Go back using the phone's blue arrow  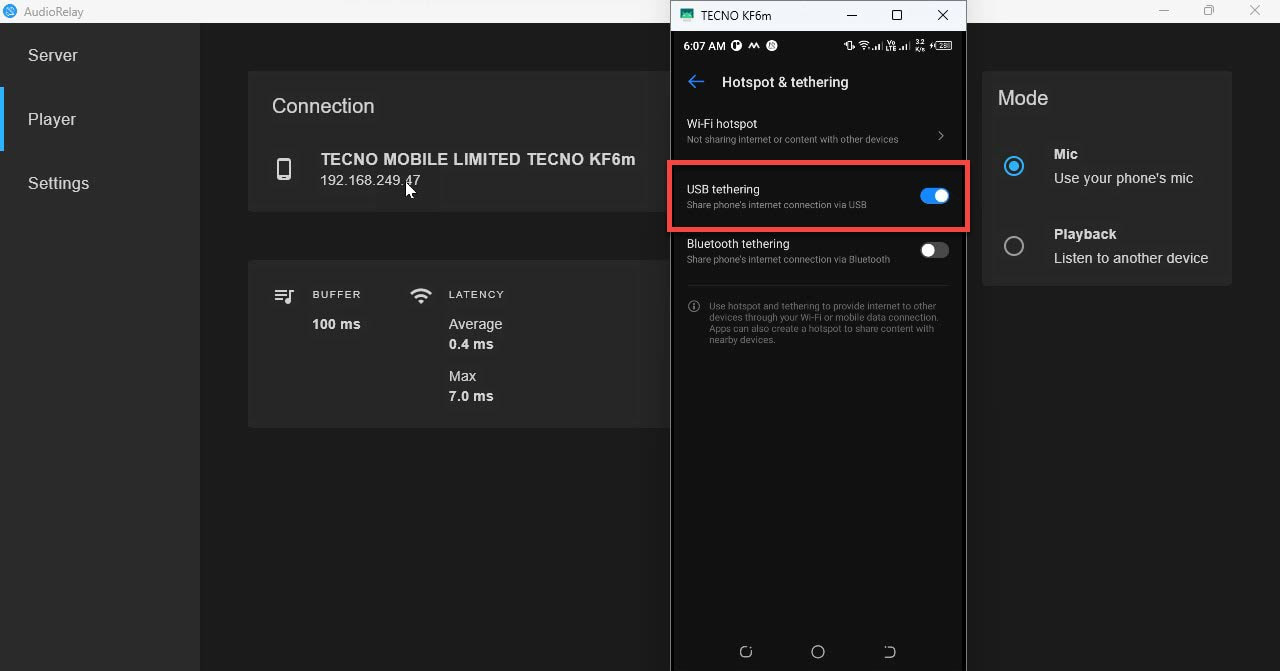coord(696,82)
